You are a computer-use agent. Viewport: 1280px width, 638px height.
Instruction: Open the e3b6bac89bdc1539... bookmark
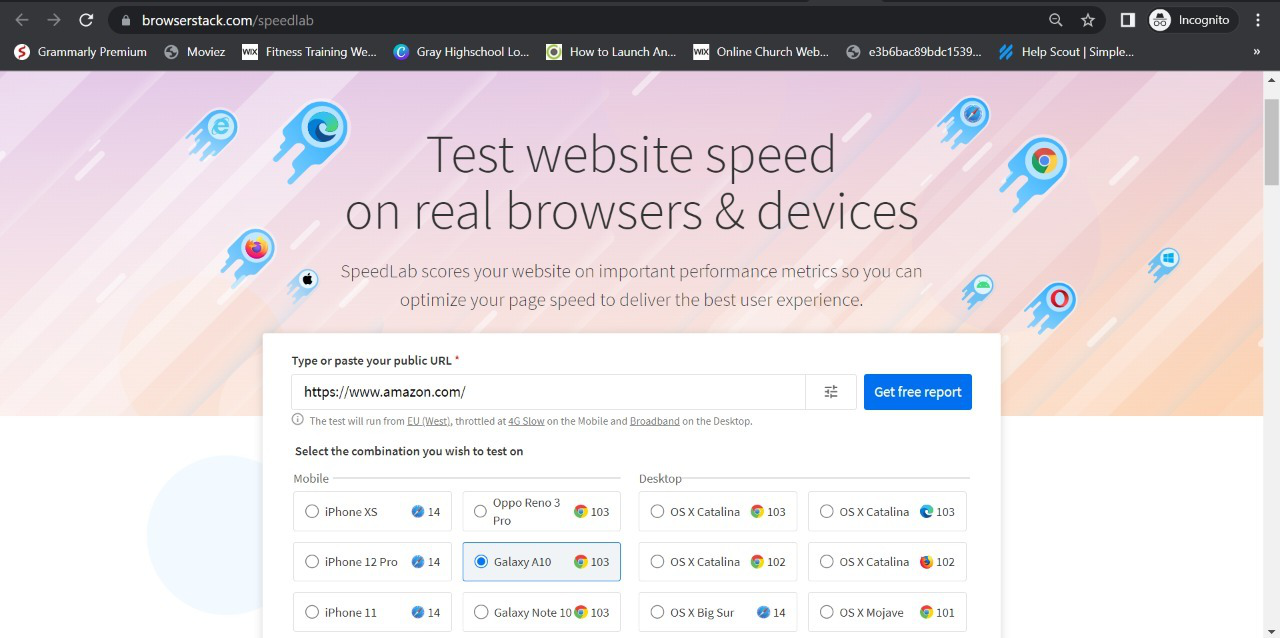(914, 52)
